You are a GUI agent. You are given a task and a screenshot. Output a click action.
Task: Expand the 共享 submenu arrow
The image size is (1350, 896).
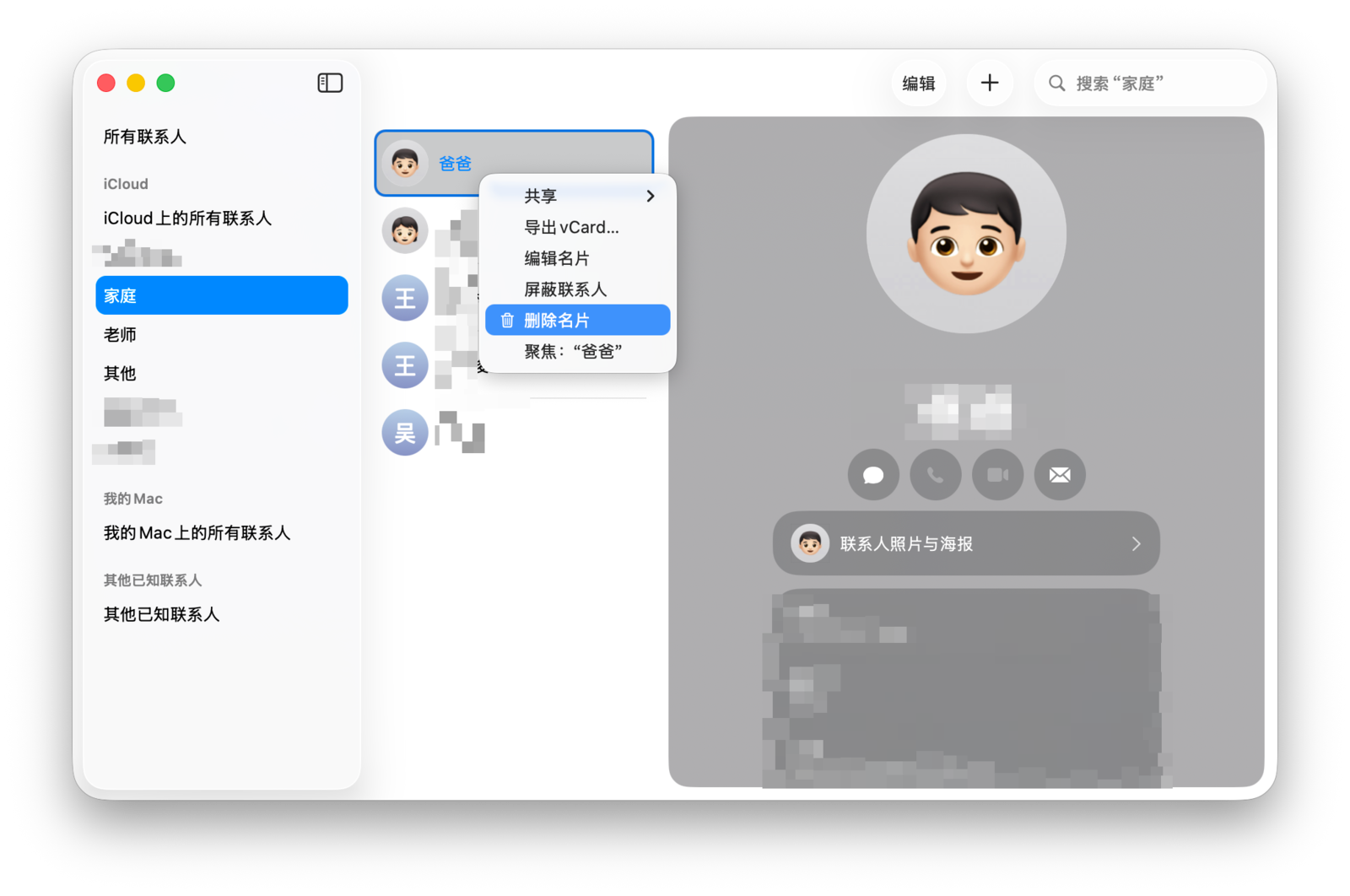point(650,196)
